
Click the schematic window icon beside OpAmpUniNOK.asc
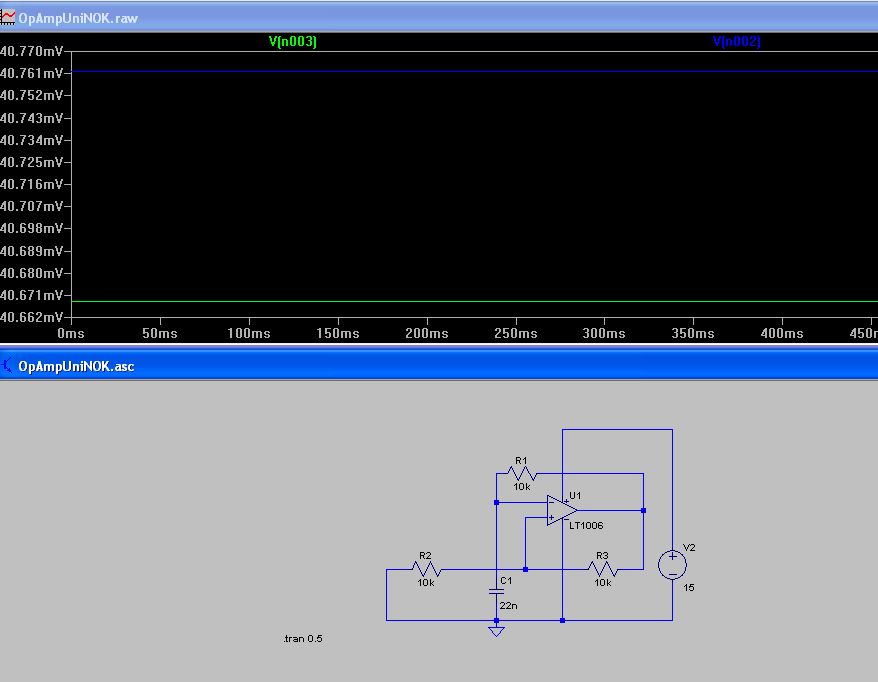8,366
